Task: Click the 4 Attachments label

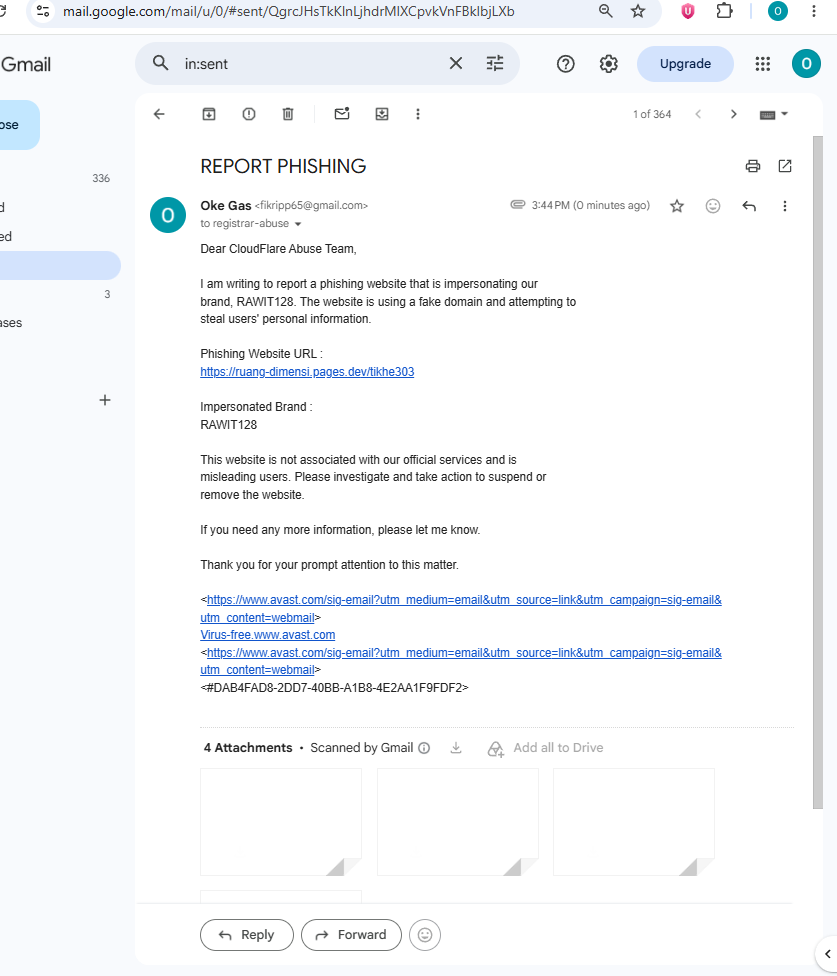Action: [x=248, y=748]
